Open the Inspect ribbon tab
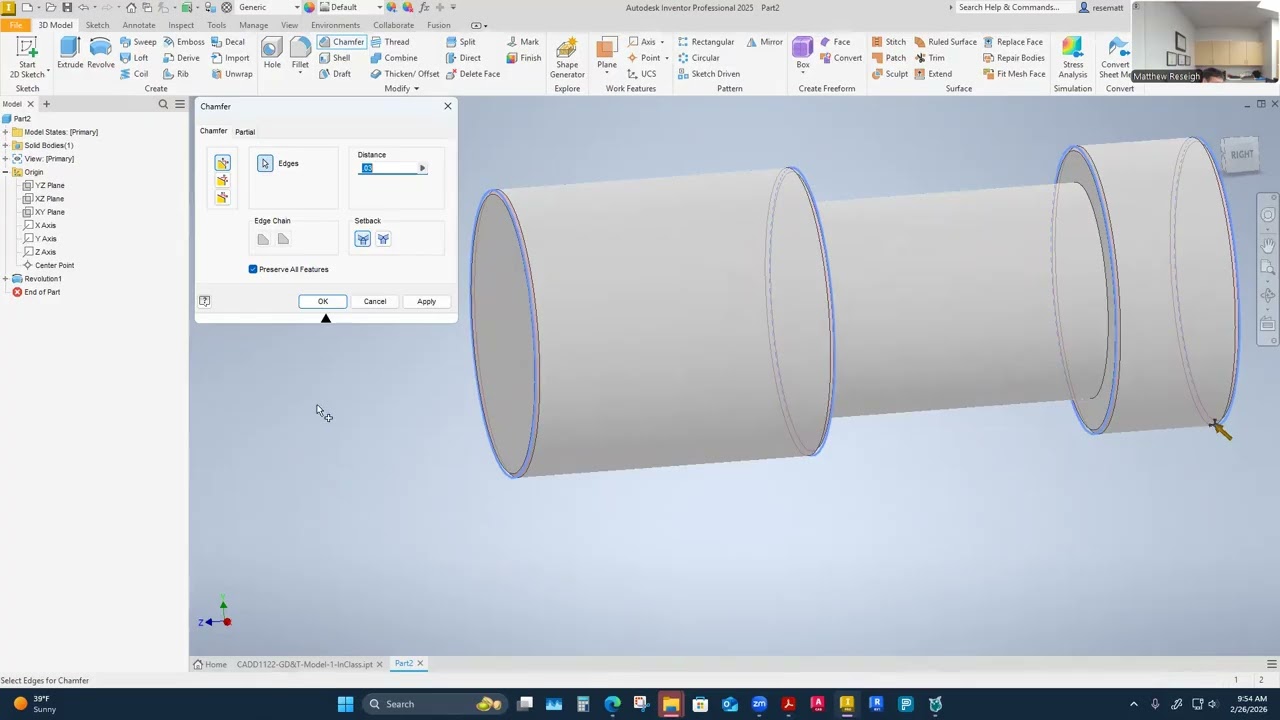This screenshot has height=720, width=1280. pos(181,25)
